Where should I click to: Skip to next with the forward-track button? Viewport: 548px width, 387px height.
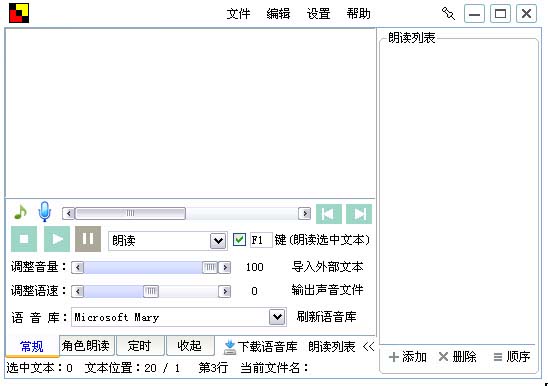coord(359,214)
